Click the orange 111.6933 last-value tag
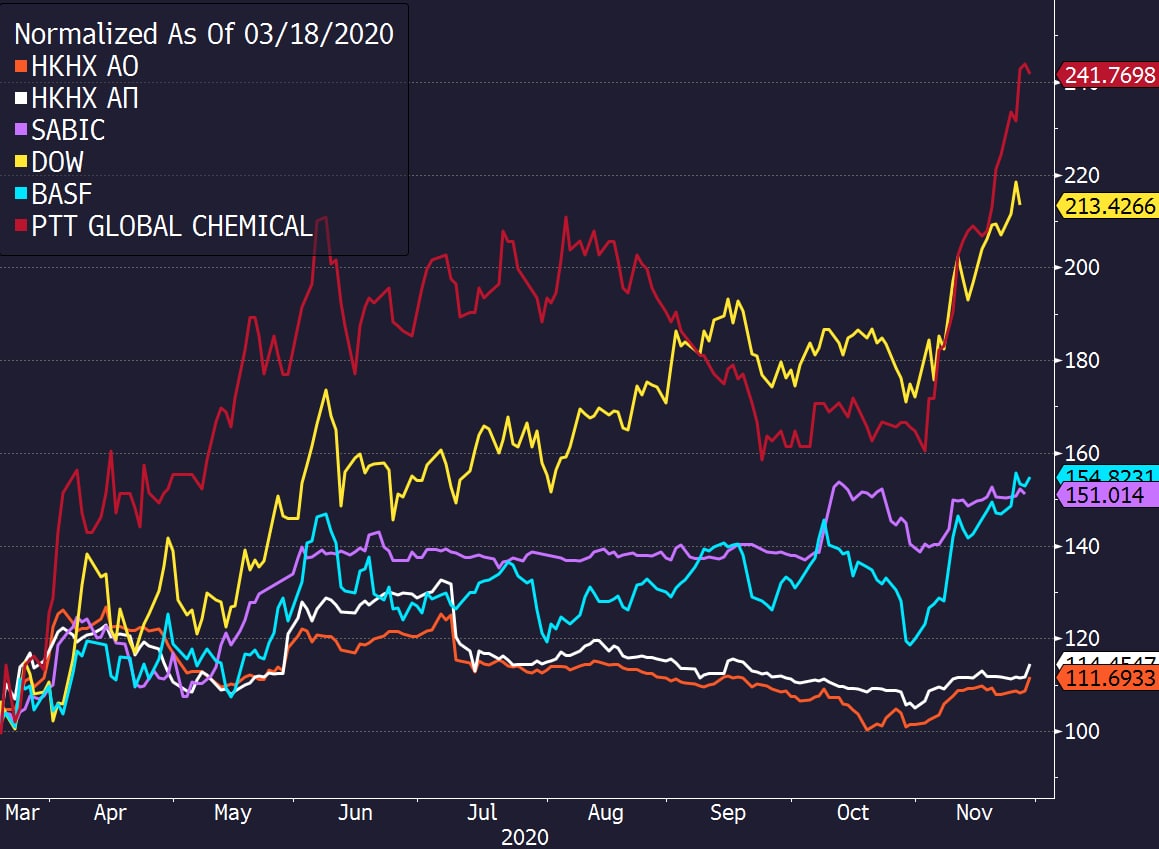The width and height of the screenshot is (1159, 849). [1107, 678]
